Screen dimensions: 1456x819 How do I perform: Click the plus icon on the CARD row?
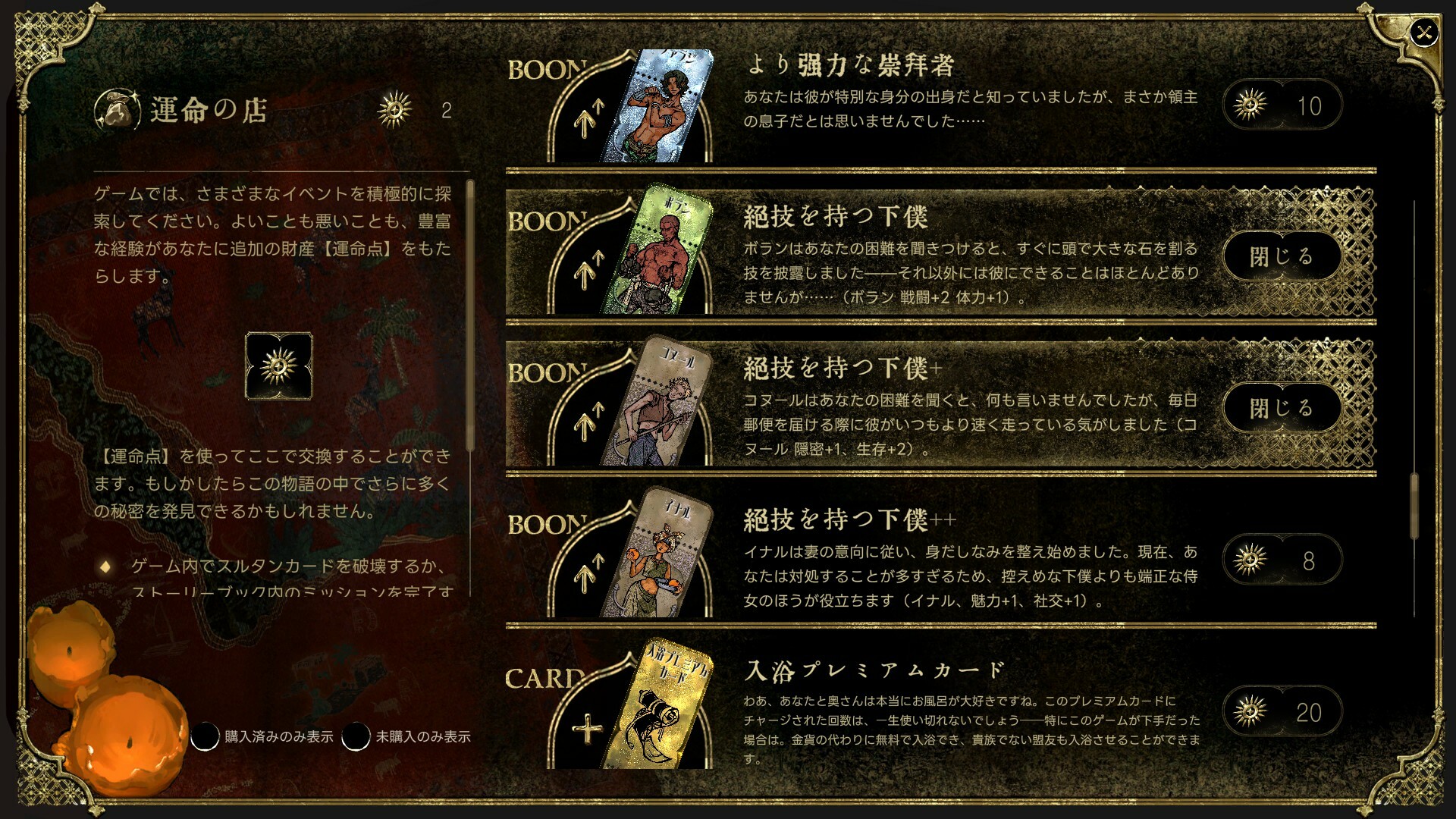click(587, 730)
